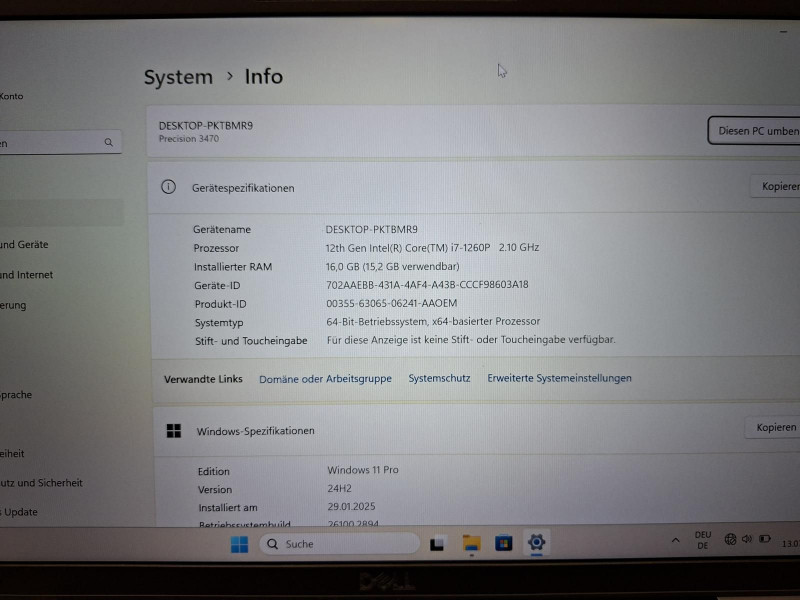Switch input language via DEU DE indicator
This screenshot has height=600, width=800.
[703, 540]
